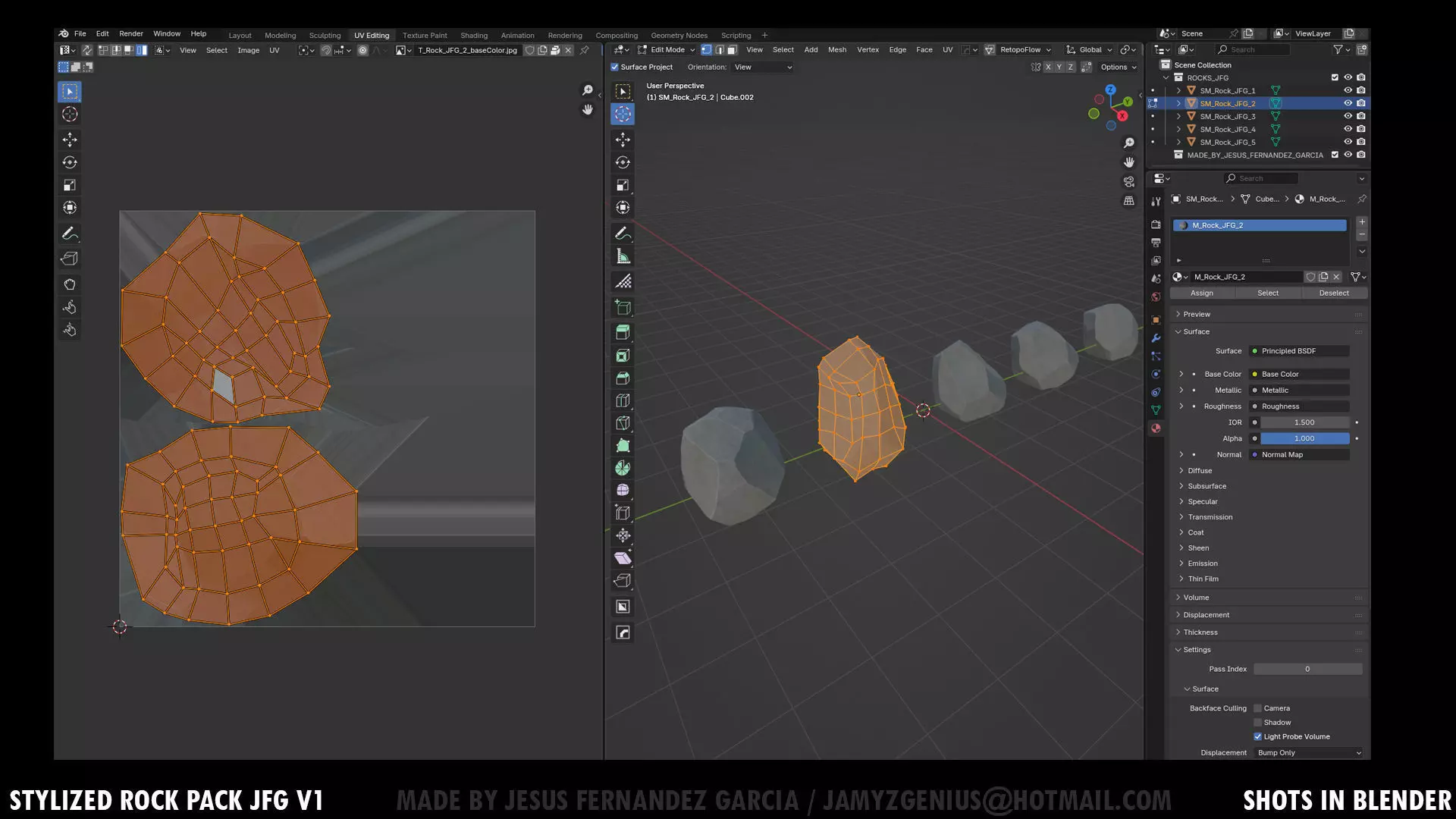The image size is (1456, 819).
Task: Adjust the IOR value field
Action: click(1305, 423)
